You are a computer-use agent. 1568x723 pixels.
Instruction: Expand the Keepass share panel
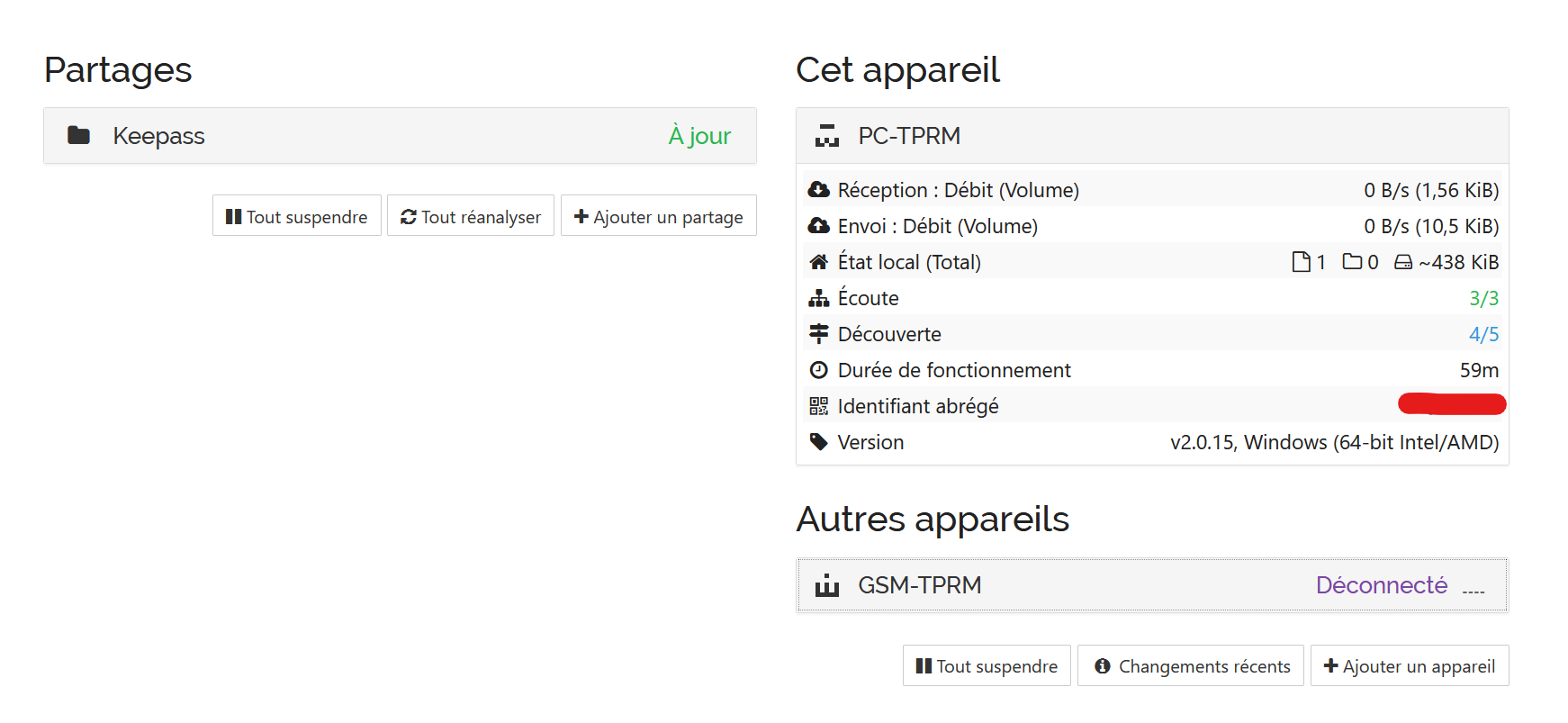(x=400, y=136)
